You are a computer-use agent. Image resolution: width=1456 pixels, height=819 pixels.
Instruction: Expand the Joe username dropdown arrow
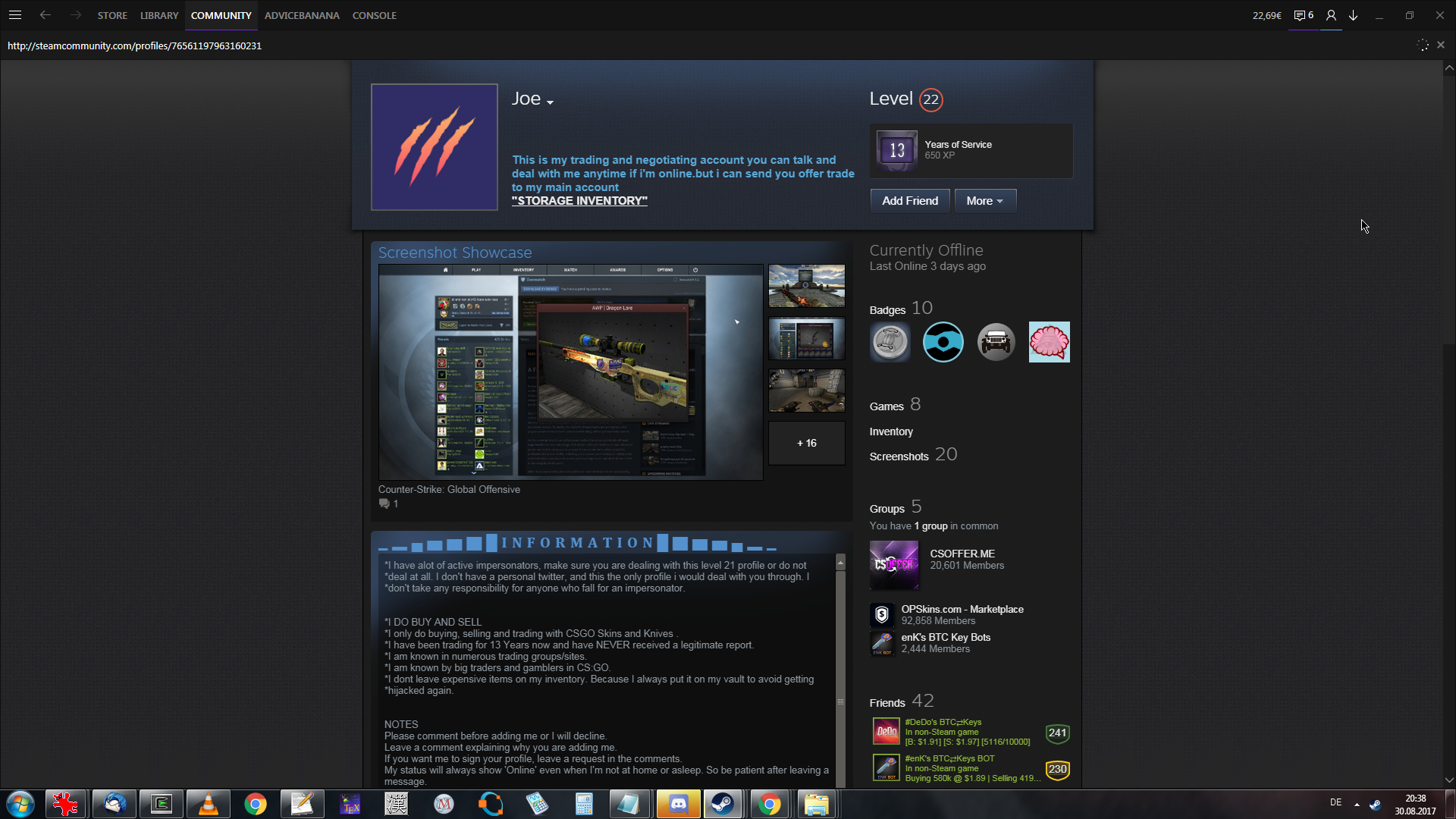tap(551, 102)
